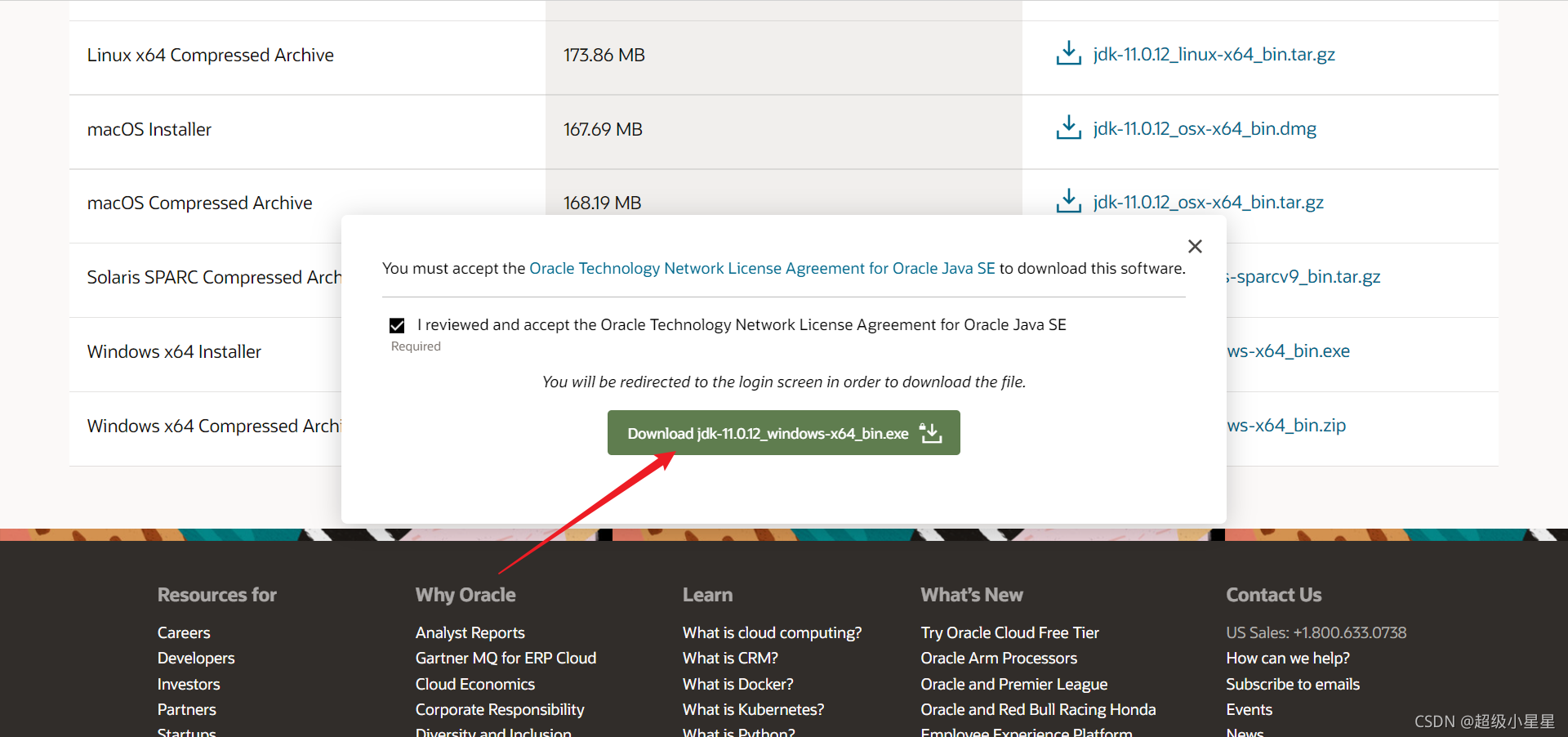Click the What's New footer heading
1568x737 pixels.
tap(972, 595)
